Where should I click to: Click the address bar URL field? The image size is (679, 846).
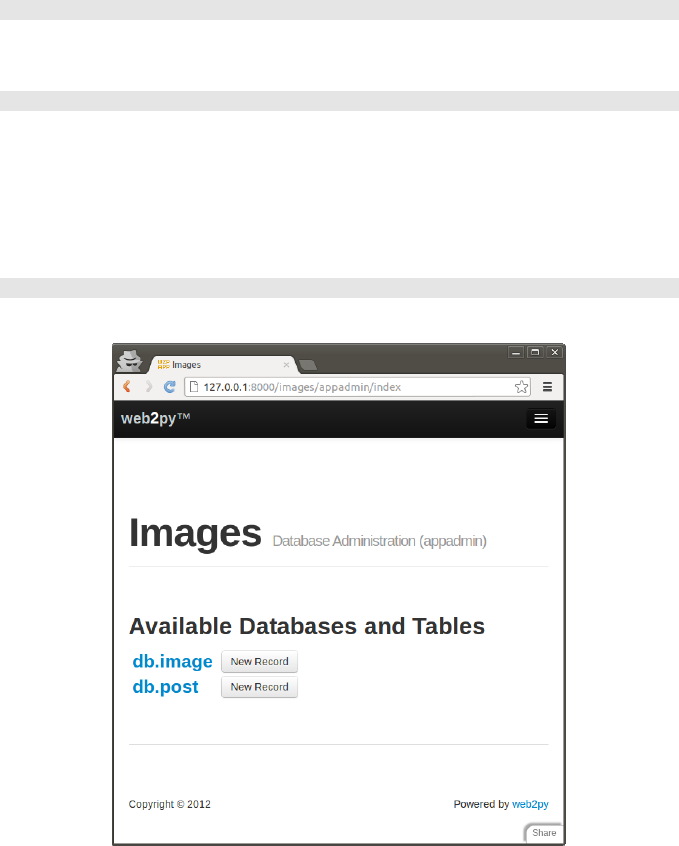point(357,387)
